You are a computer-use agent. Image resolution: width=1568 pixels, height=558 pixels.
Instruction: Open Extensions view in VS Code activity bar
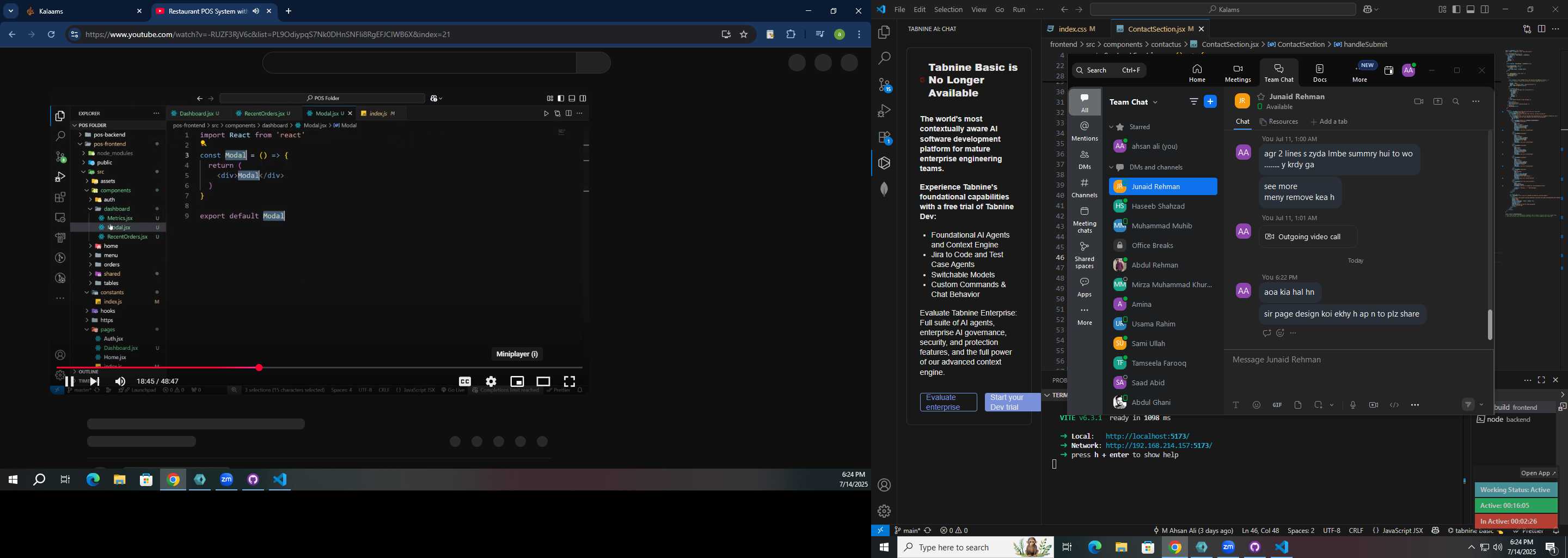[884, 138]
